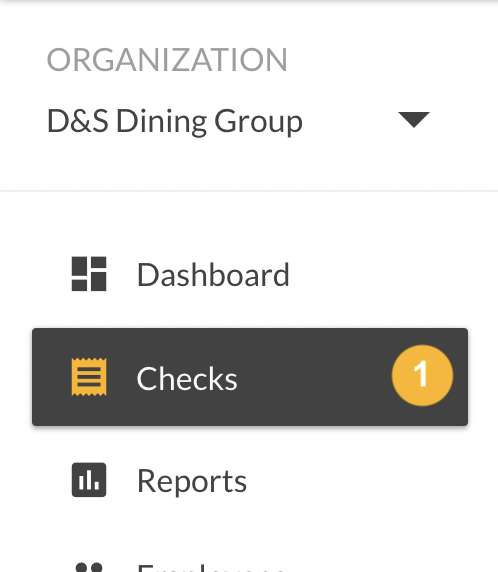
Task: Click the ORGANIZATION heading label
Action: [x=167, y=60]
